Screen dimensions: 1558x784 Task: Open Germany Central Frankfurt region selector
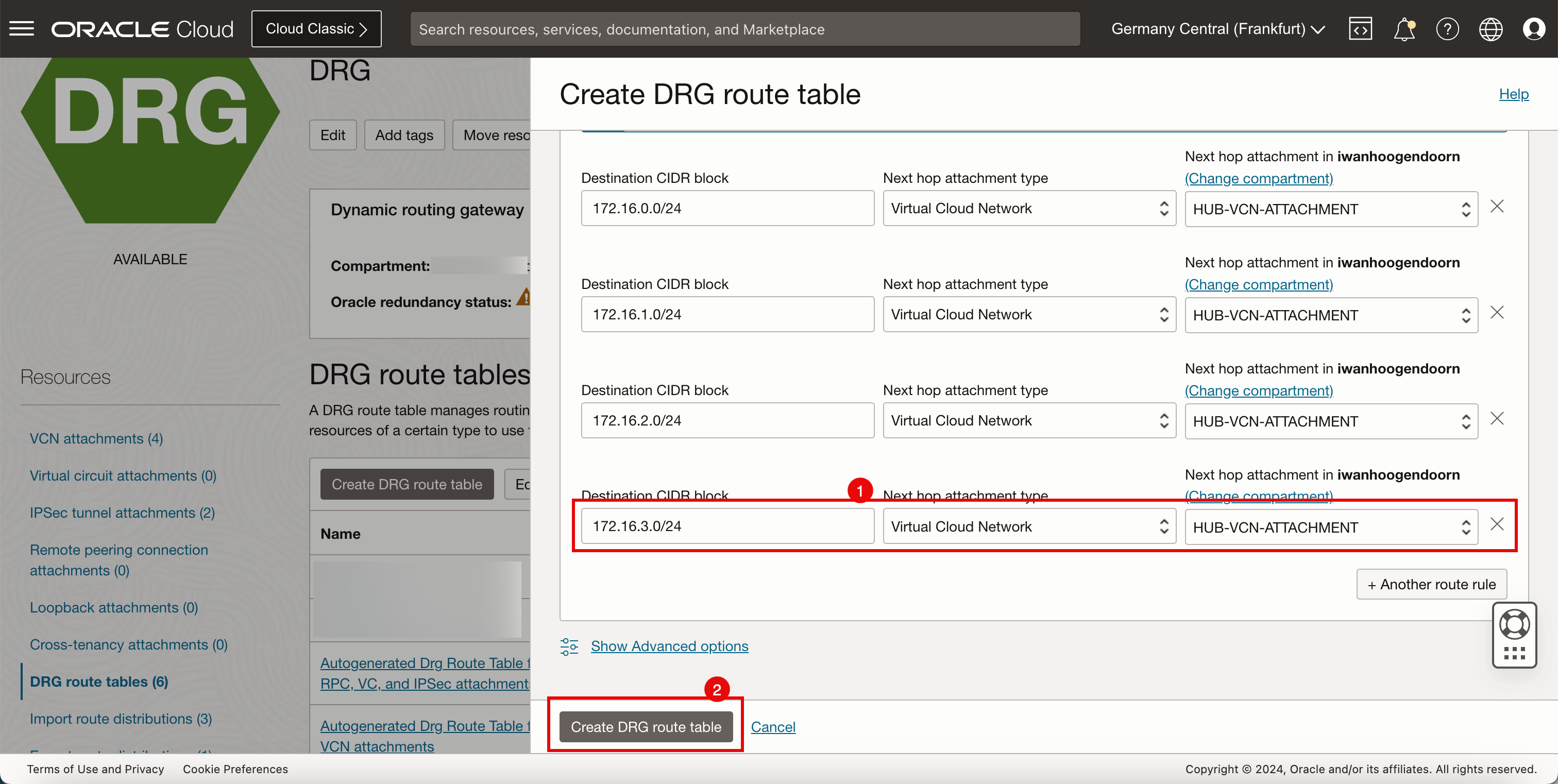click(x=1217, y=28)
